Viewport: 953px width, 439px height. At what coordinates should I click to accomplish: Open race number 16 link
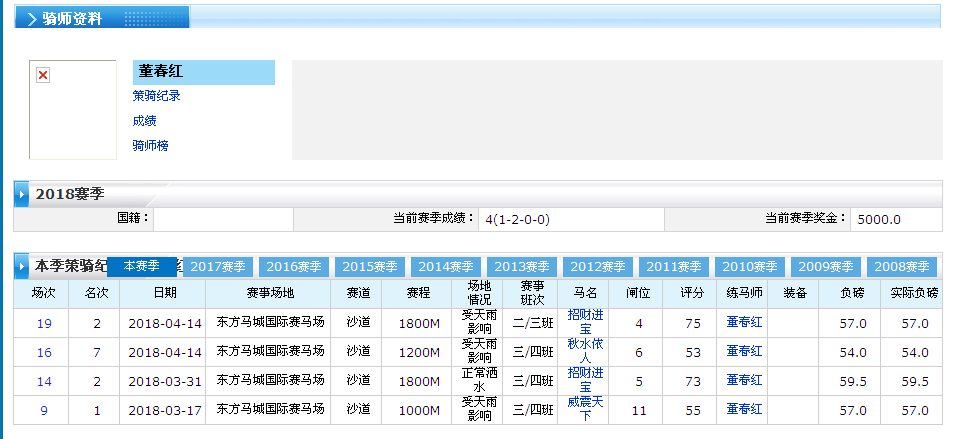tap(44, 352)
